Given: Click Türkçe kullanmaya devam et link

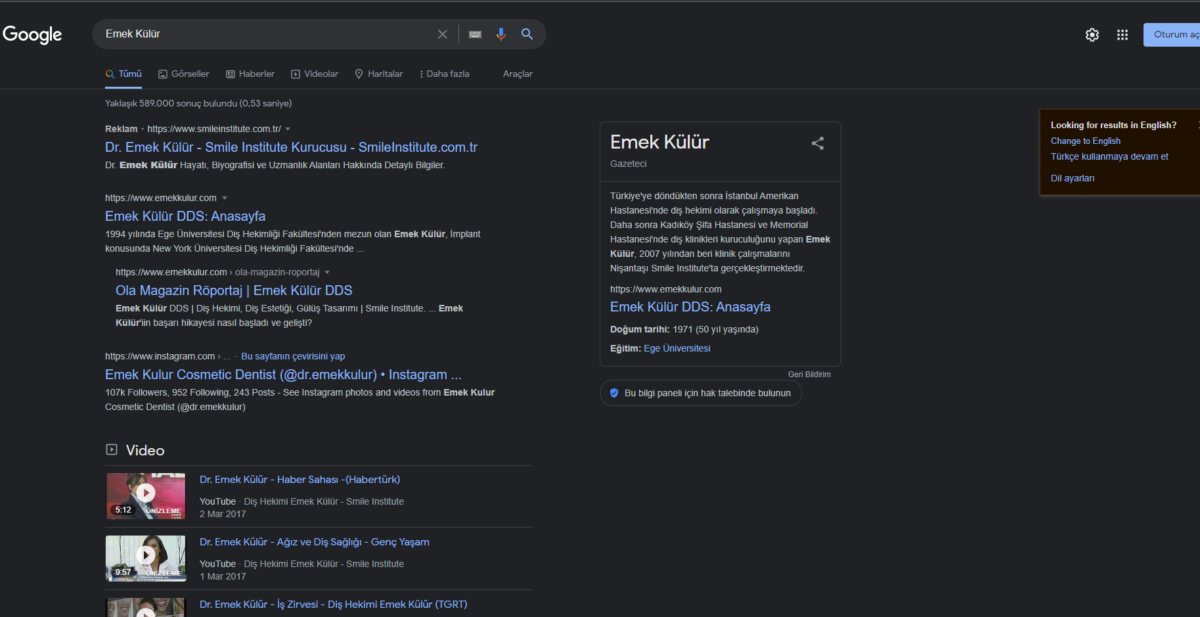Looking at the screenshot, I should tap(1109, 156).
